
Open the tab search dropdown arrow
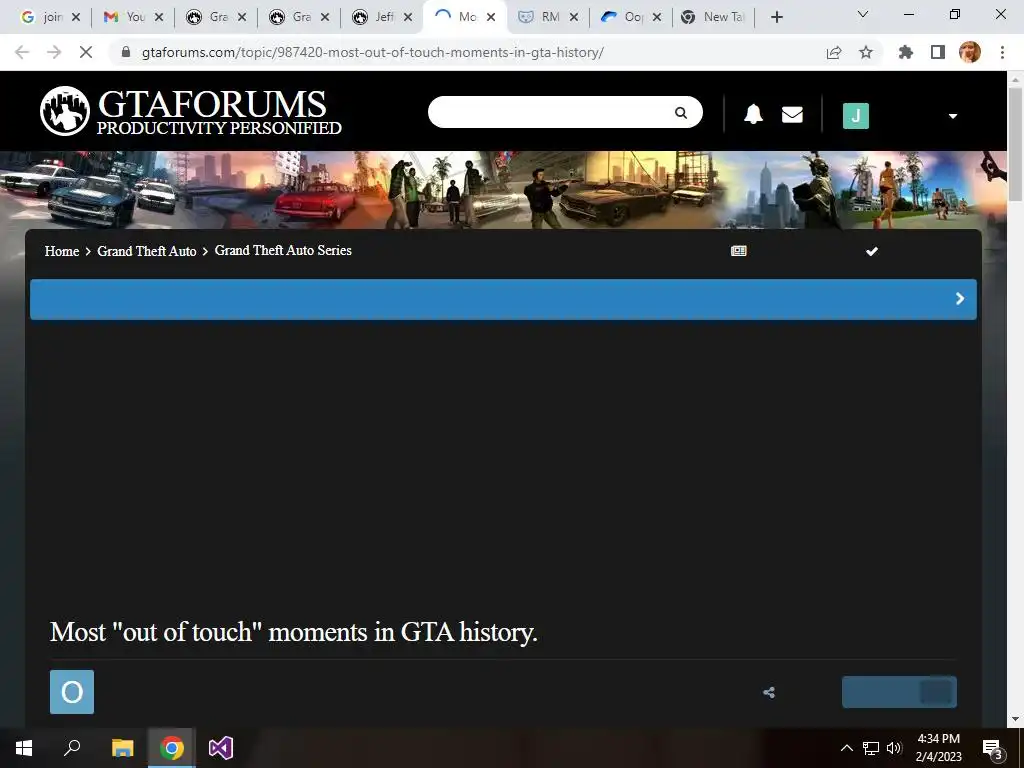[862, 14]
